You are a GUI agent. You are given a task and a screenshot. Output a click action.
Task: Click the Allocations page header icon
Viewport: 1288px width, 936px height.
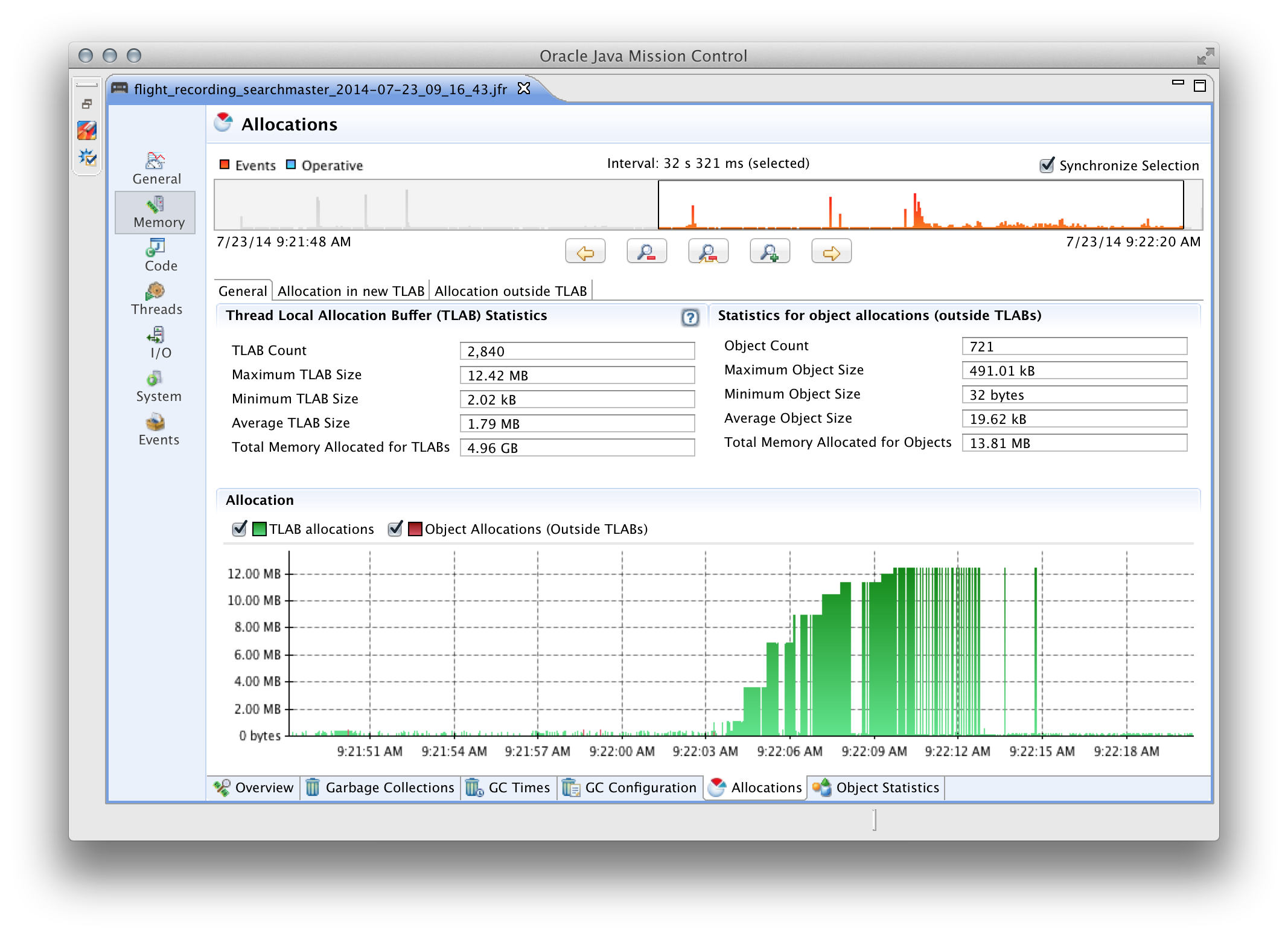tap(224, 123)
